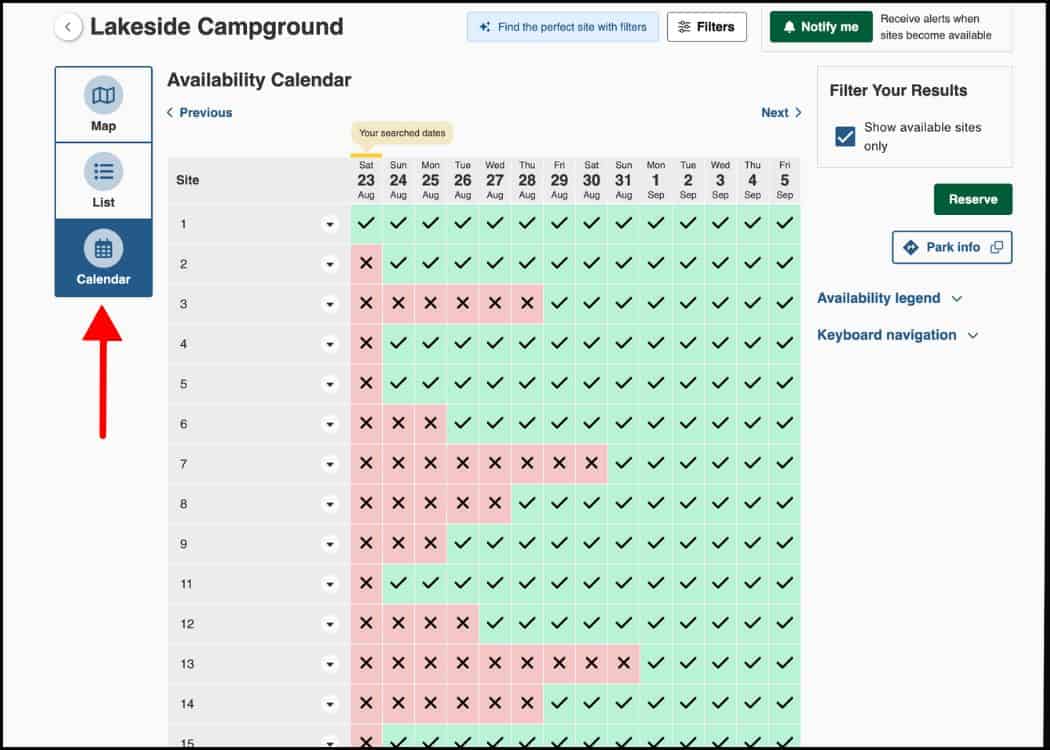Click Find the perfect site with filters
Image resolution: width=1050 pixels, height=750 pixels.
click(x=562, y=27)
